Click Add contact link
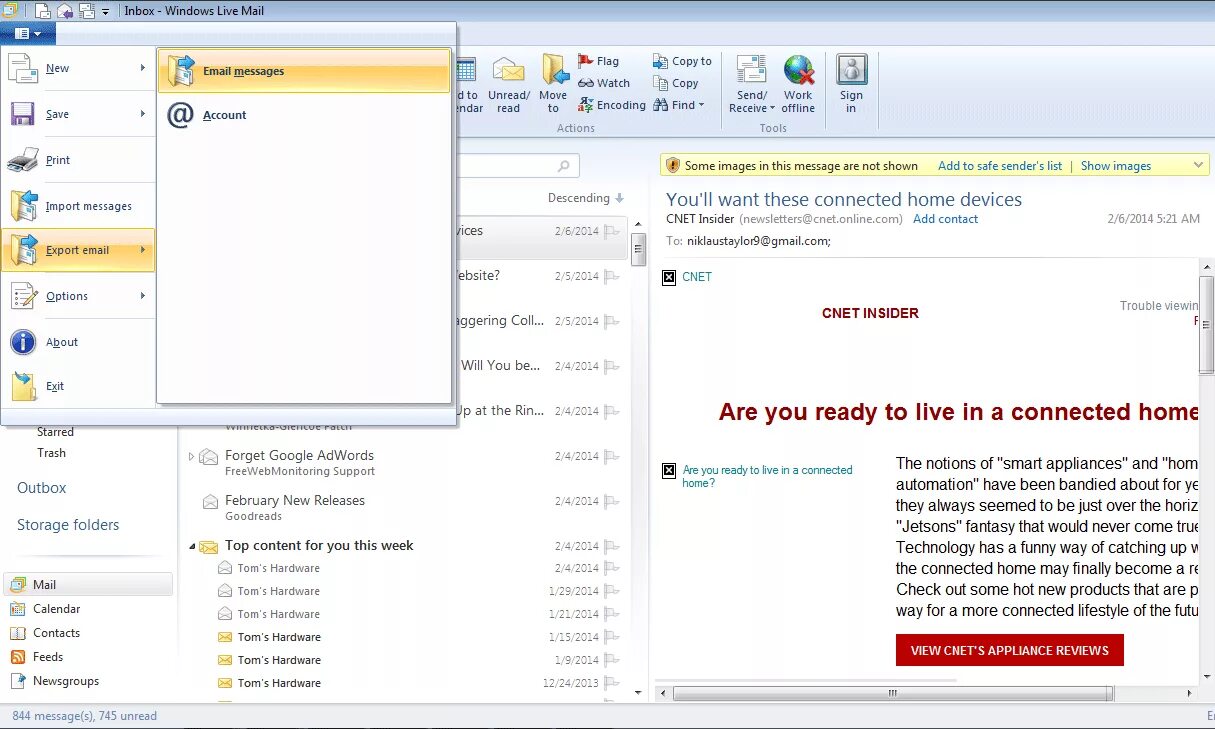 click(x=946, y=219)
